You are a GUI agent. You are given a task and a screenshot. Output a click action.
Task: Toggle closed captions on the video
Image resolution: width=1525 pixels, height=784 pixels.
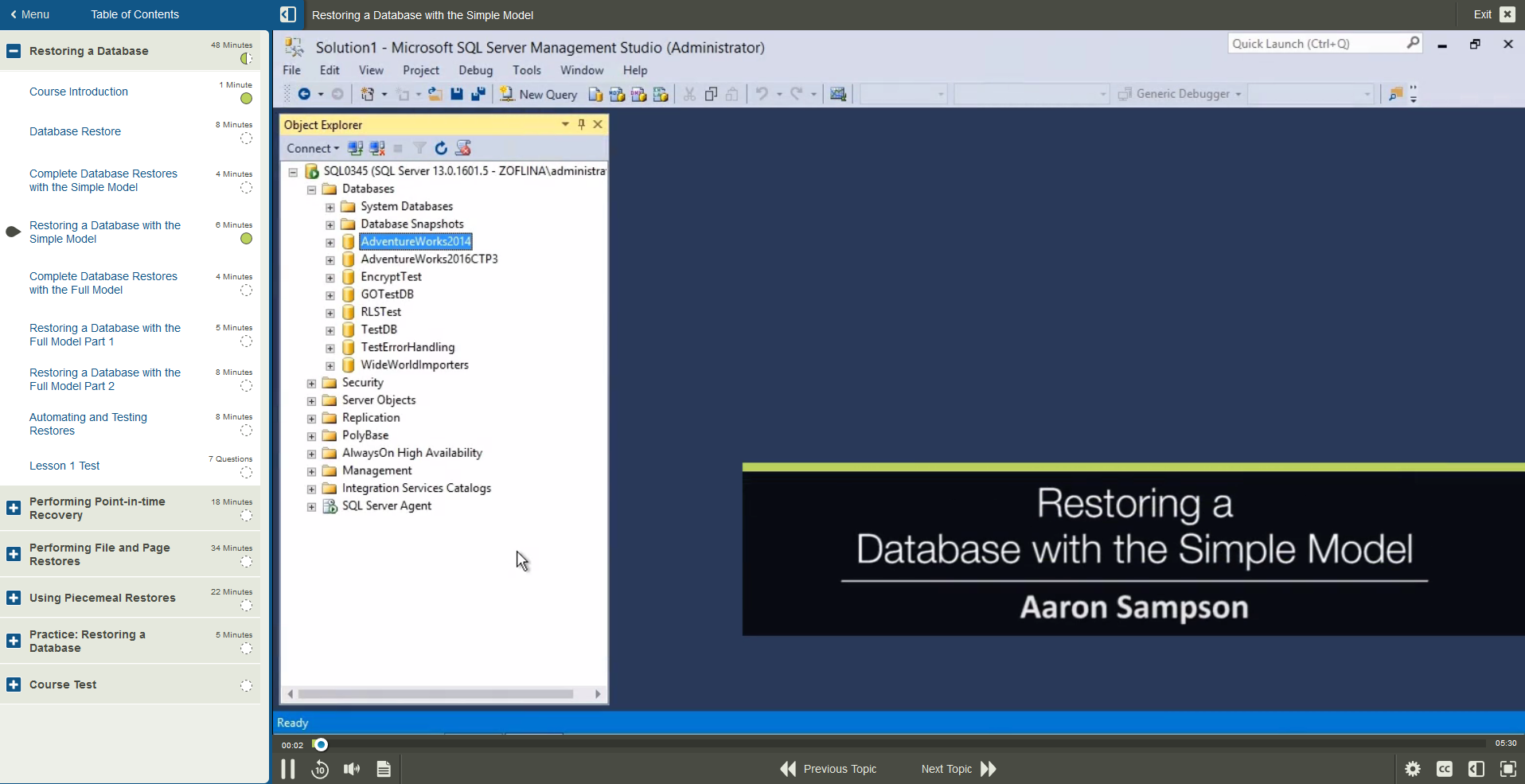(x=1445, y=768)
